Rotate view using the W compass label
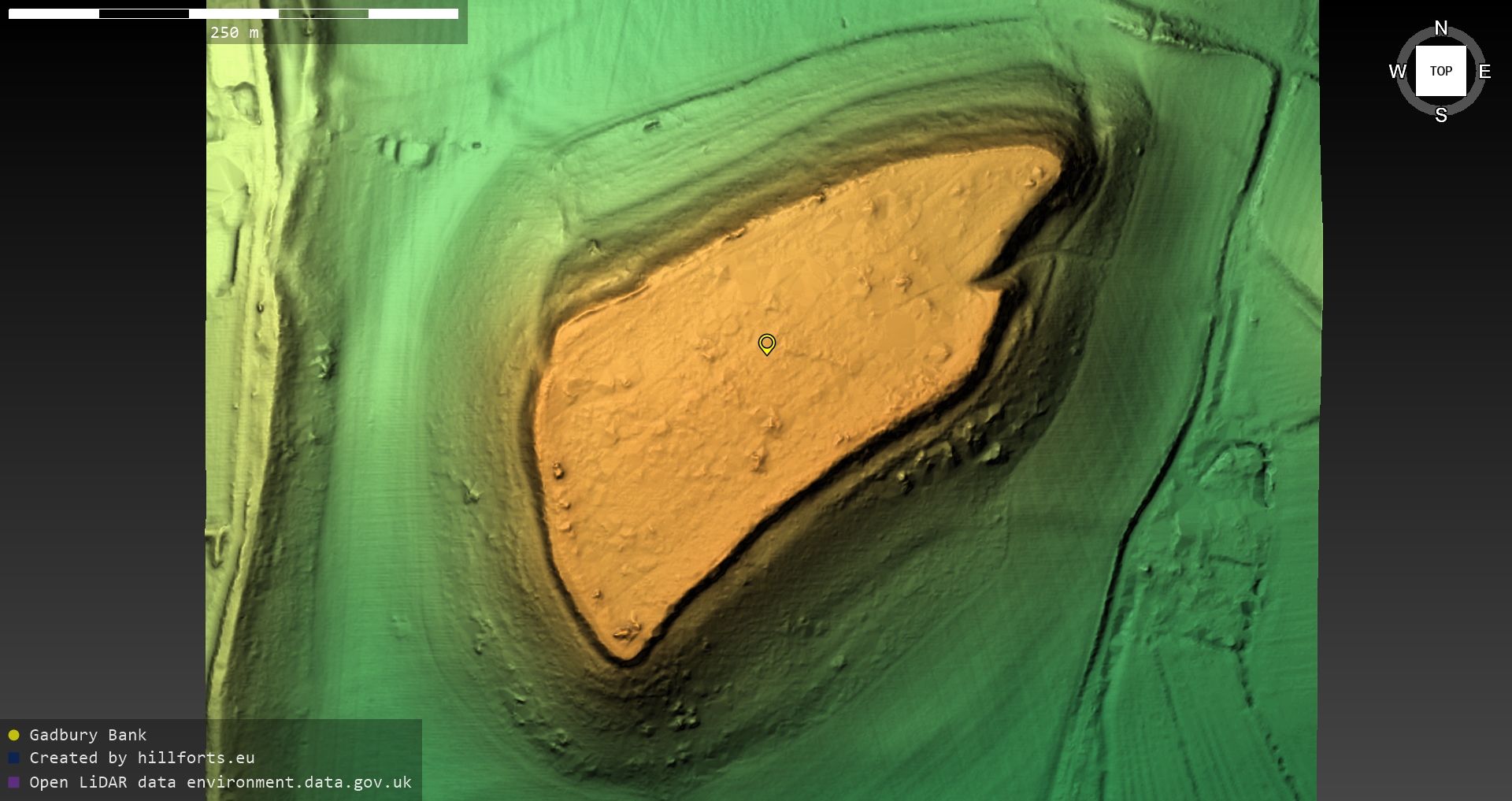The width and height of the screenshot is (1512, 801). [1397, 72]
